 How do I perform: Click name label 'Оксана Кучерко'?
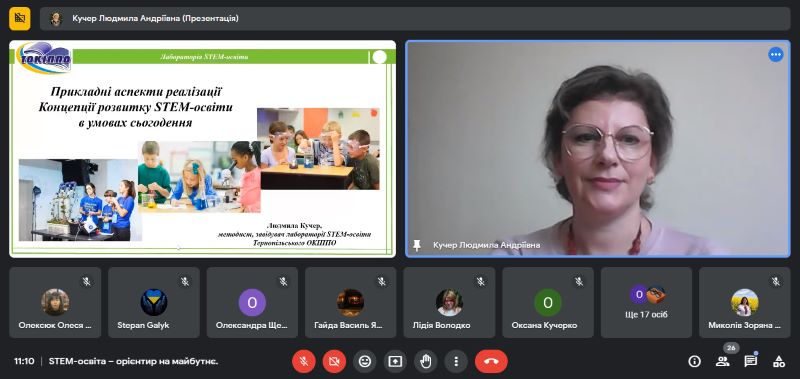(544, 325)
